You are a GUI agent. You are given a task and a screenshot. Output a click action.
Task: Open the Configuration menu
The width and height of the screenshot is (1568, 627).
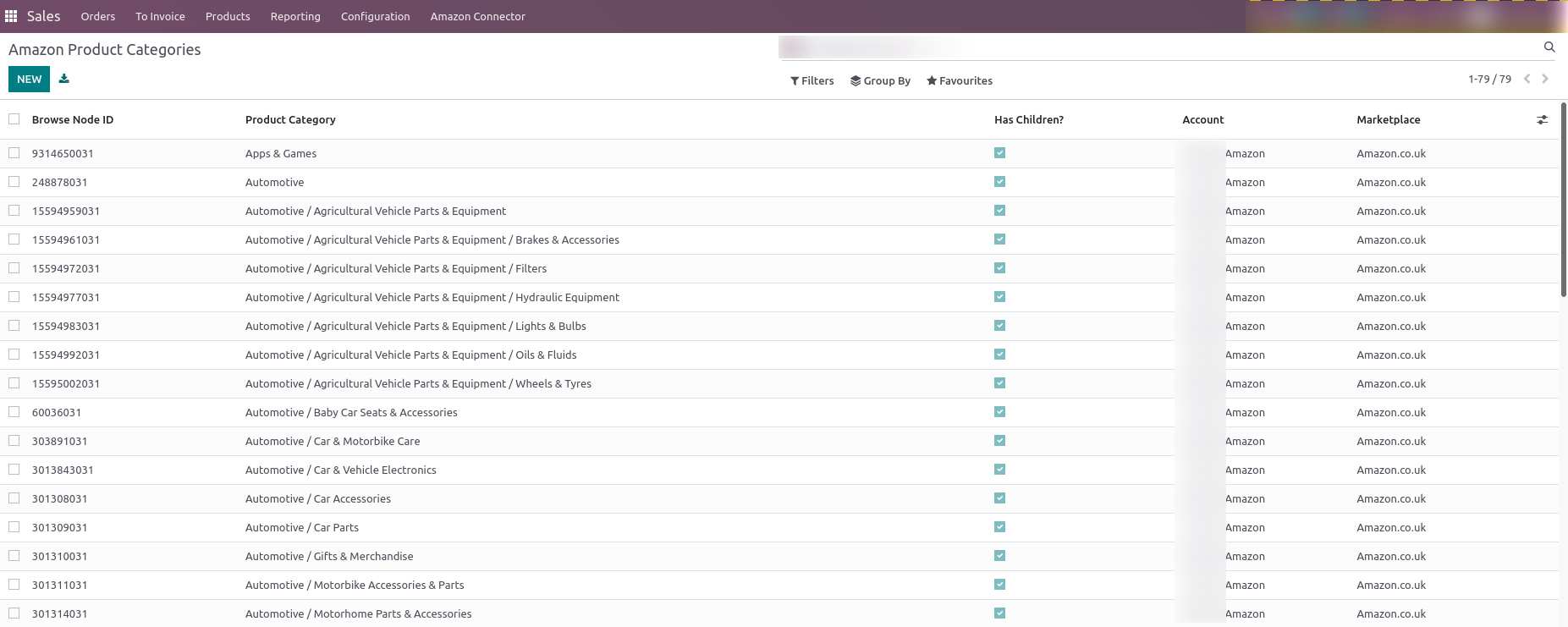(x=375, y=16)
